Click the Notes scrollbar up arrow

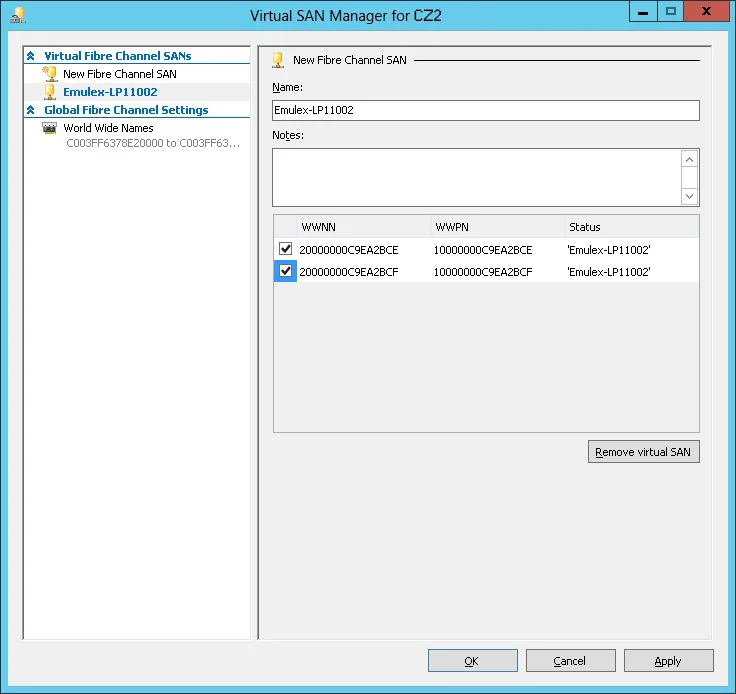pos(689,160)
